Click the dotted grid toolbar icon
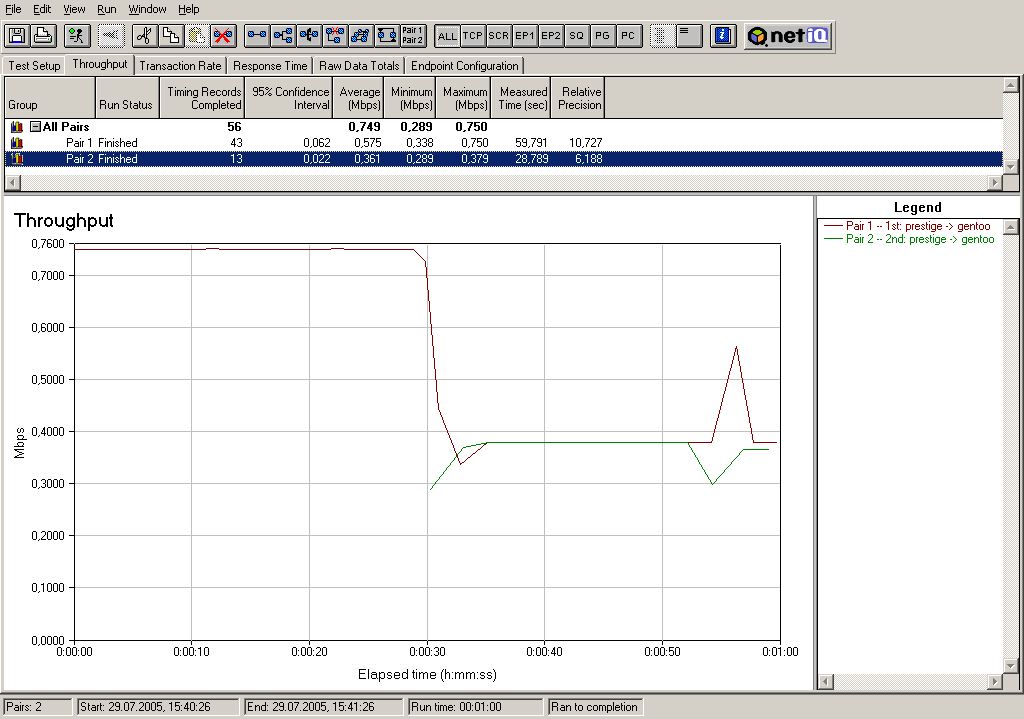1024x719 pixels. (662, 35)
